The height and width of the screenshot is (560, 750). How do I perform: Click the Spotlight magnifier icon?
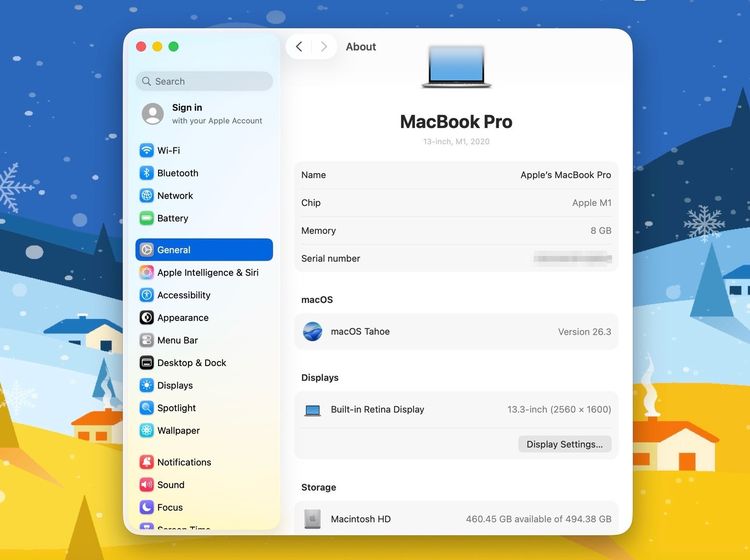coord(146,407)
